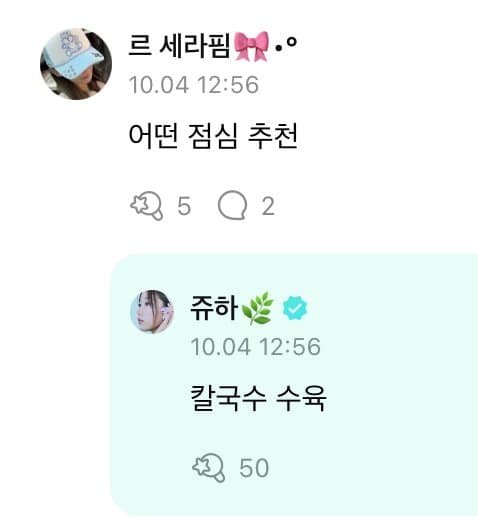Visit the 르 세라핌 user profile name
478x532 pixels.
tap(179, 45)
